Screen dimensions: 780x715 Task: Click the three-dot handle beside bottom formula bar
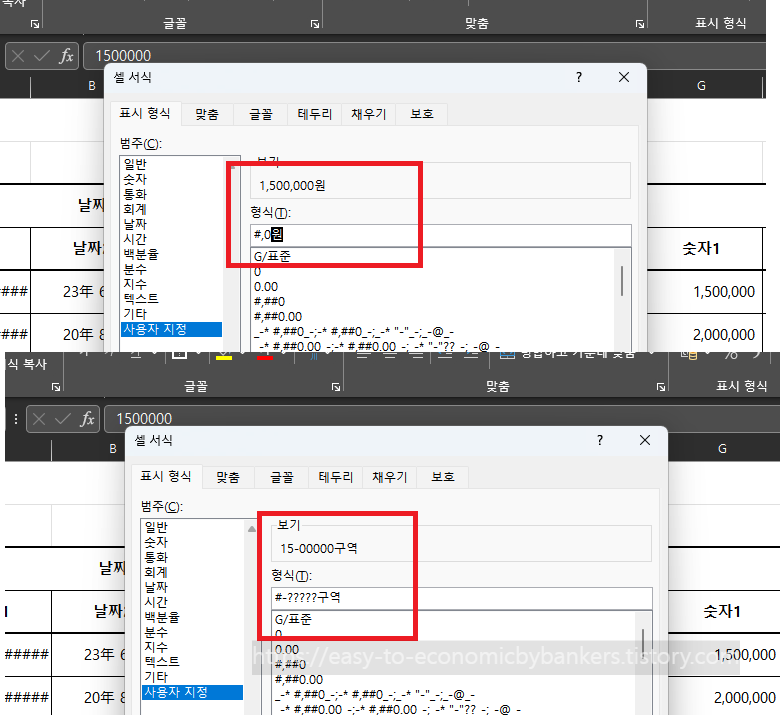tap(16, 419)
